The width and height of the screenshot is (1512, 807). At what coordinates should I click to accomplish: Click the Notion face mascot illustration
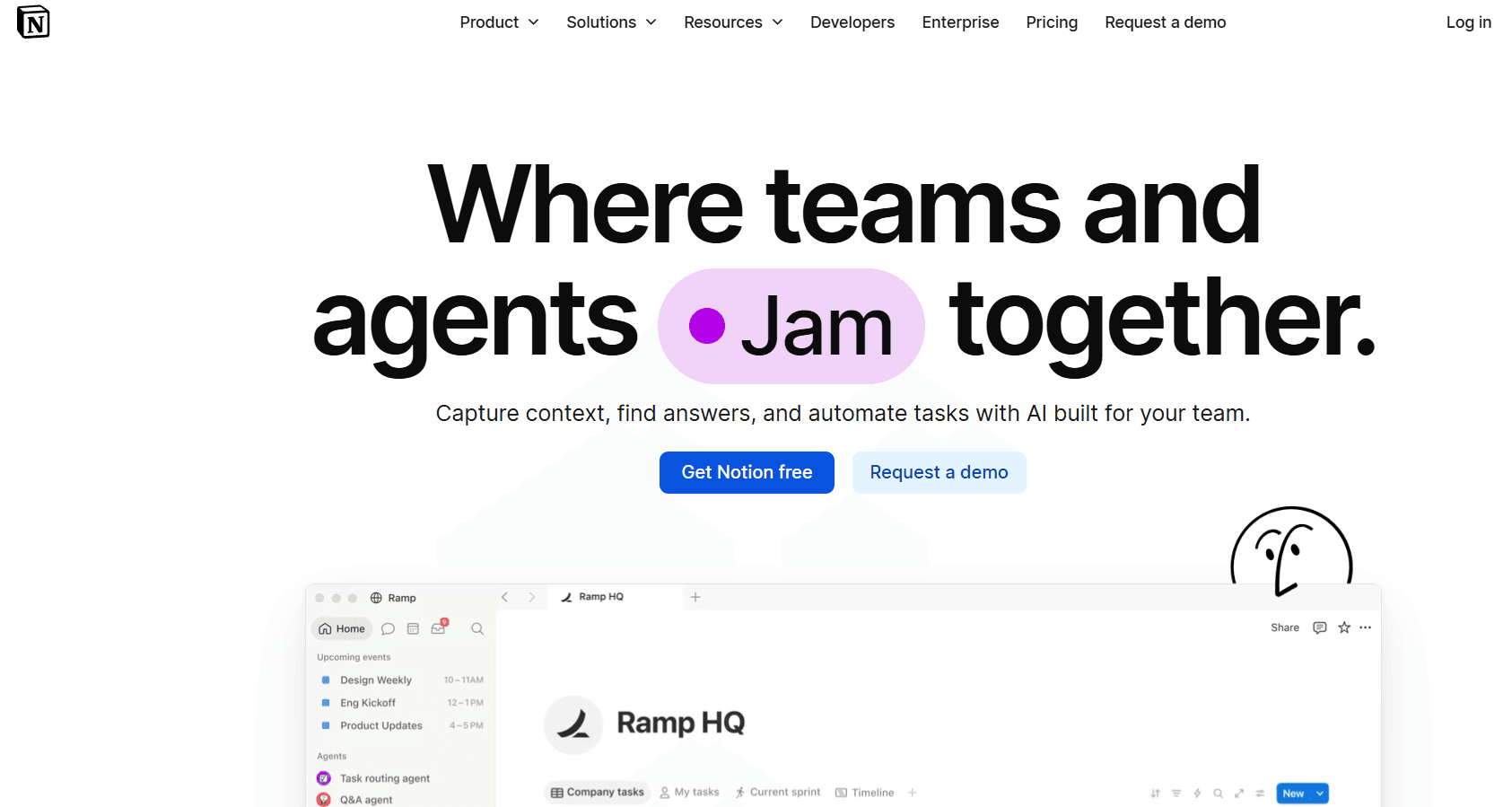click(x=1291, y=551)
